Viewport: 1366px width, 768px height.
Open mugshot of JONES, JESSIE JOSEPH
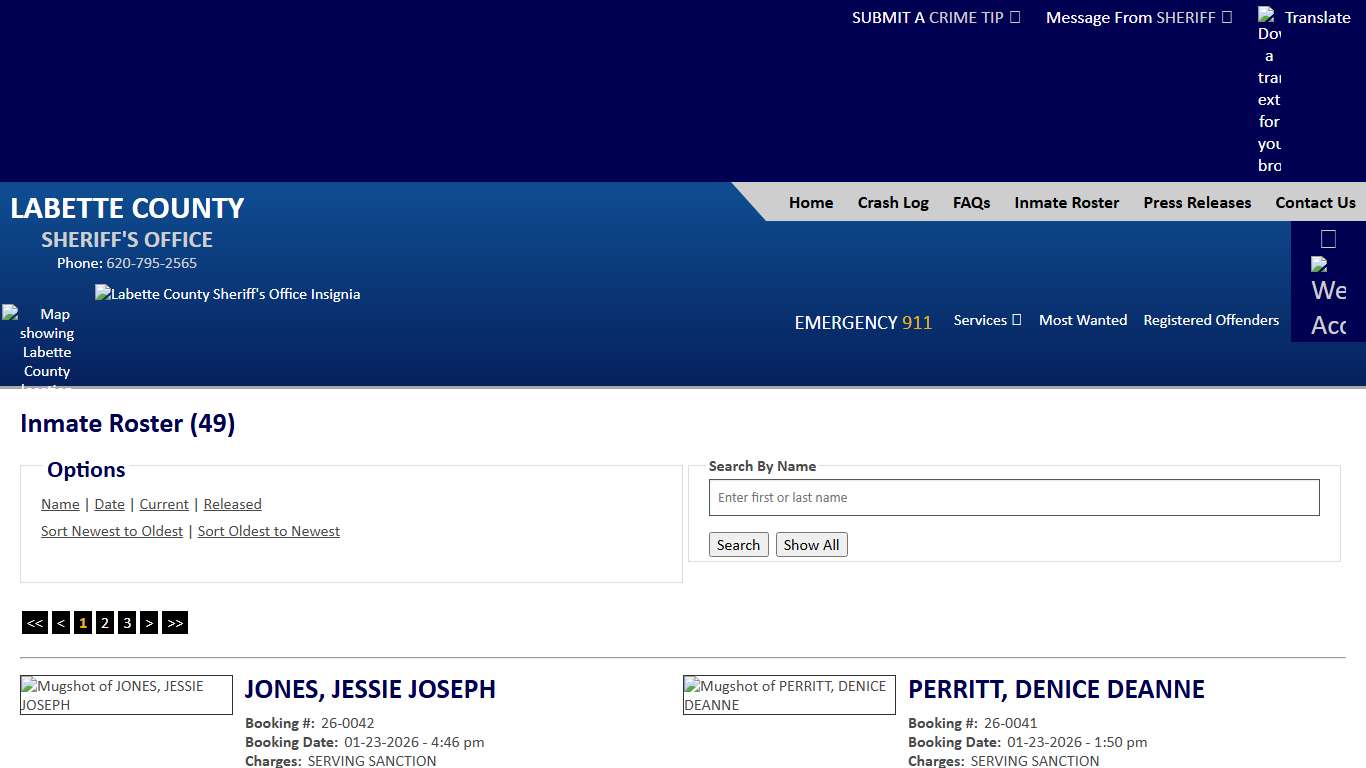point(126,694)
